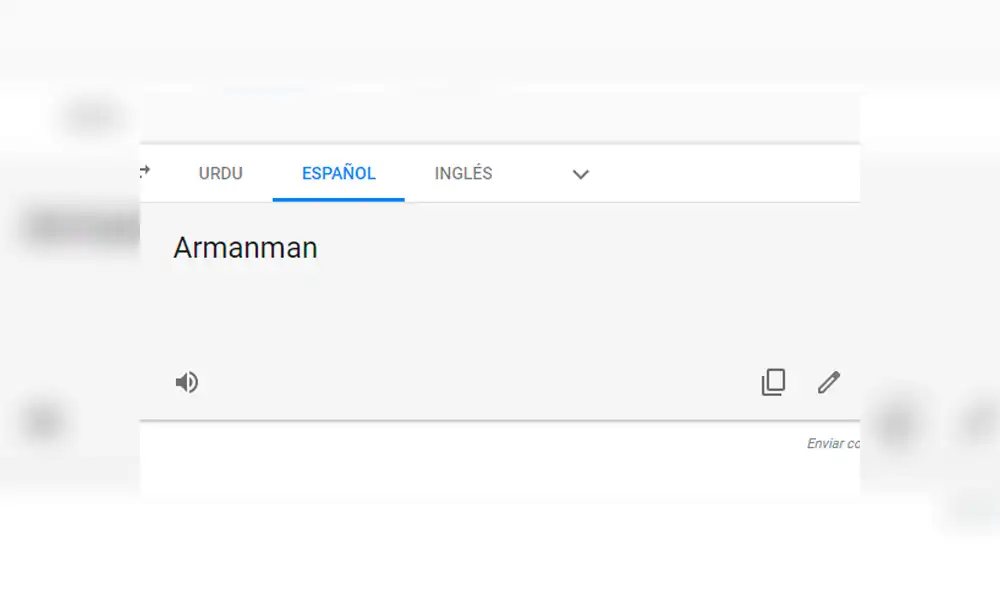Expand the additional target languages chevron
Viewport: 1000px width, 590px height.
tap(581, 174)
